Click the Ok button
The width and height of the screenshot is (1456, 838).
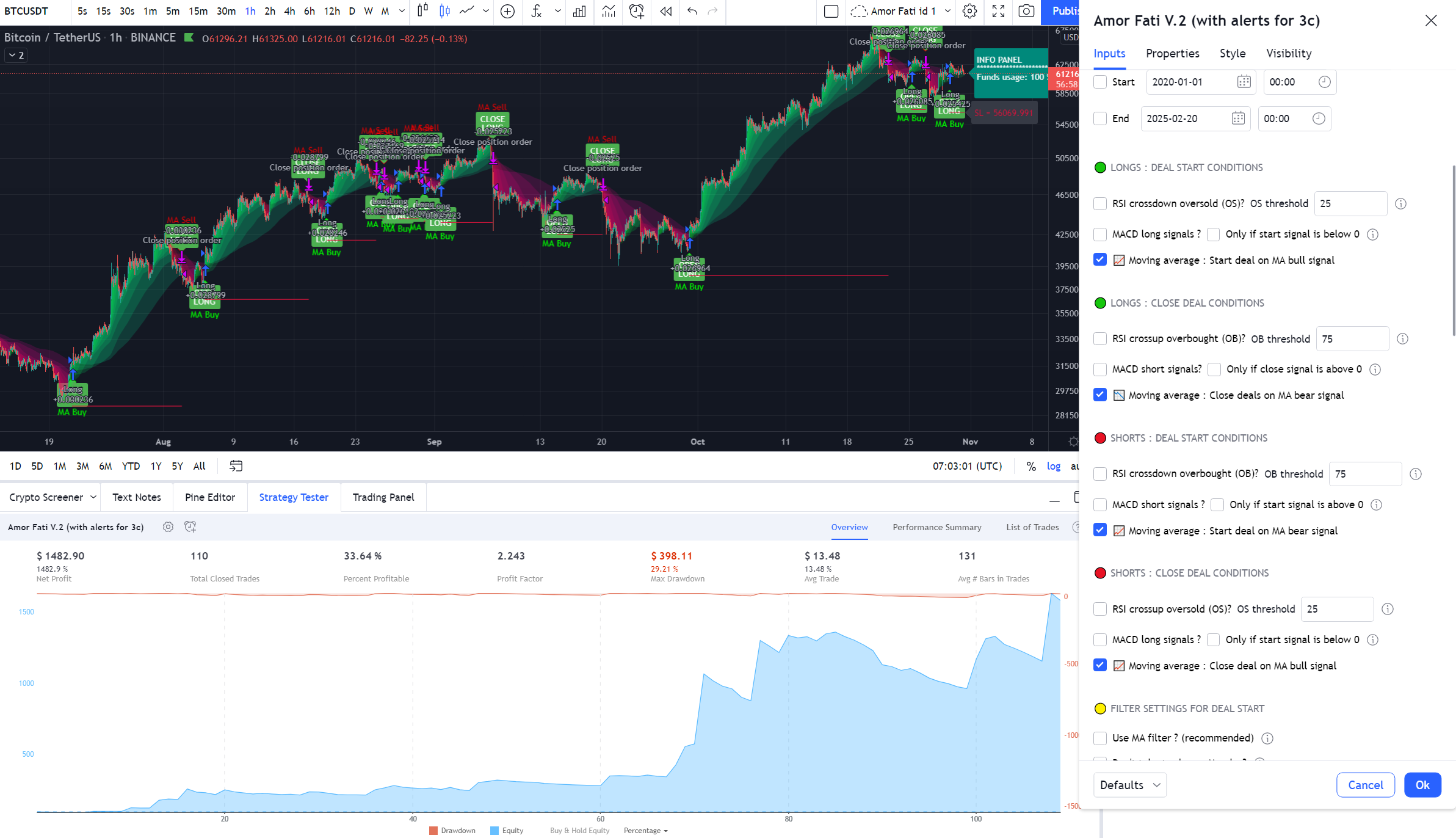[x=1422, y=785]
